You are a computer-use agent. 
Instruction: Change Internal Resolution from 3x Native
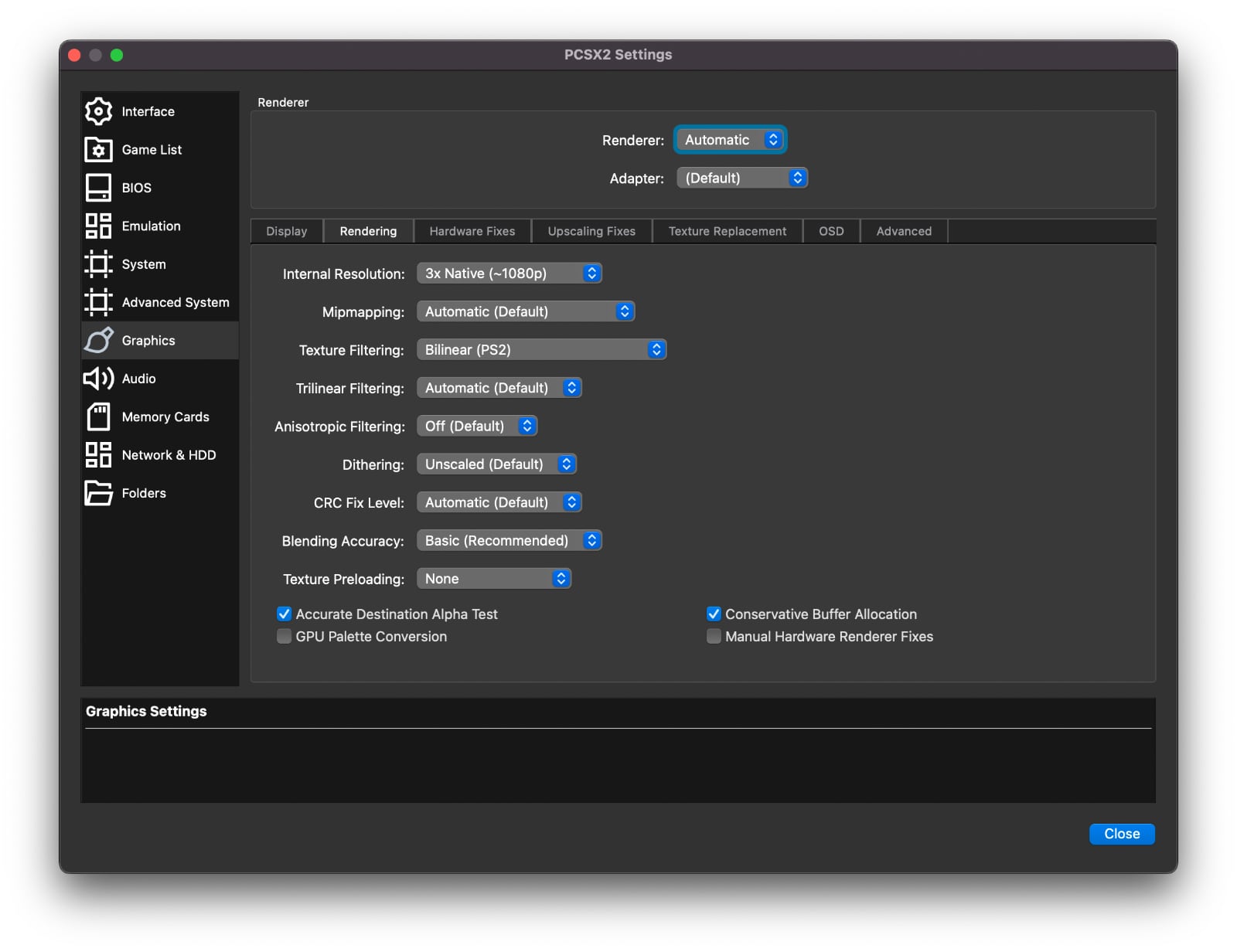coord(509,274)
